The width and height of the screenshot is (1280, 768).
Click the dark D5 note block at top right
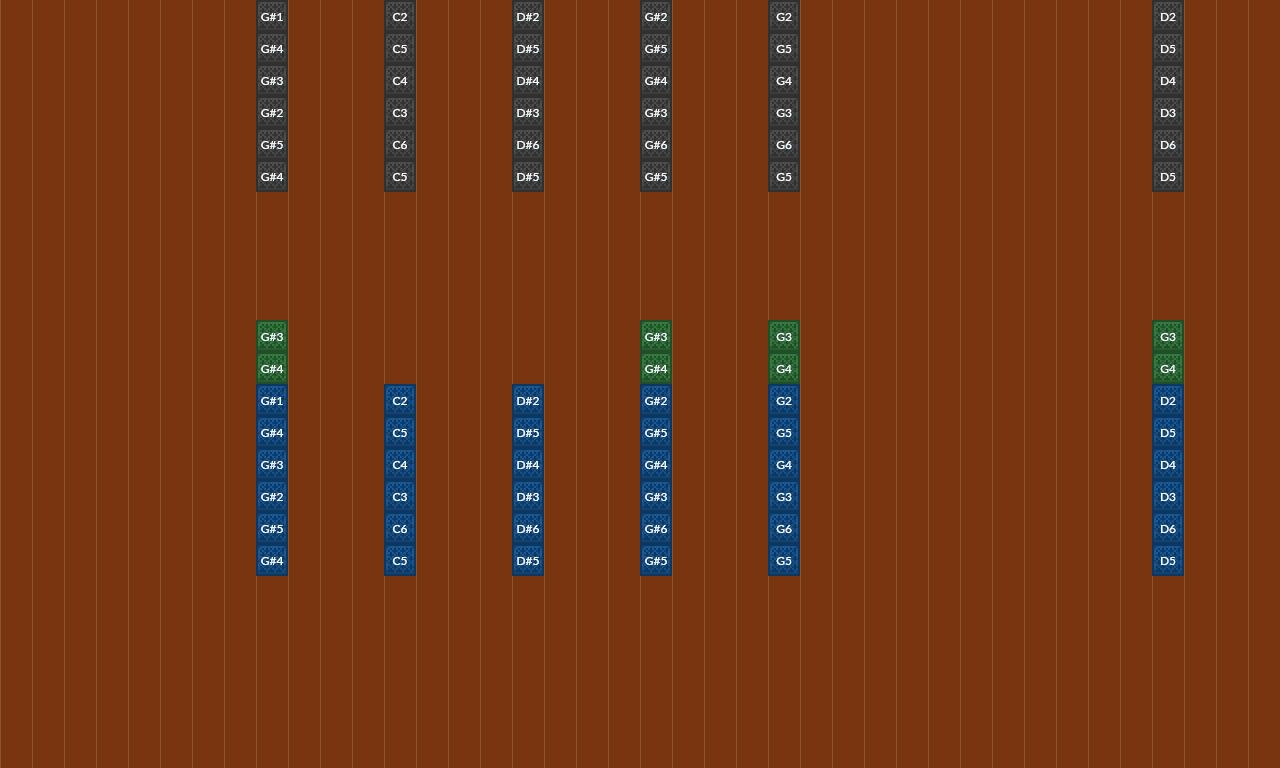coord(1167,49)
